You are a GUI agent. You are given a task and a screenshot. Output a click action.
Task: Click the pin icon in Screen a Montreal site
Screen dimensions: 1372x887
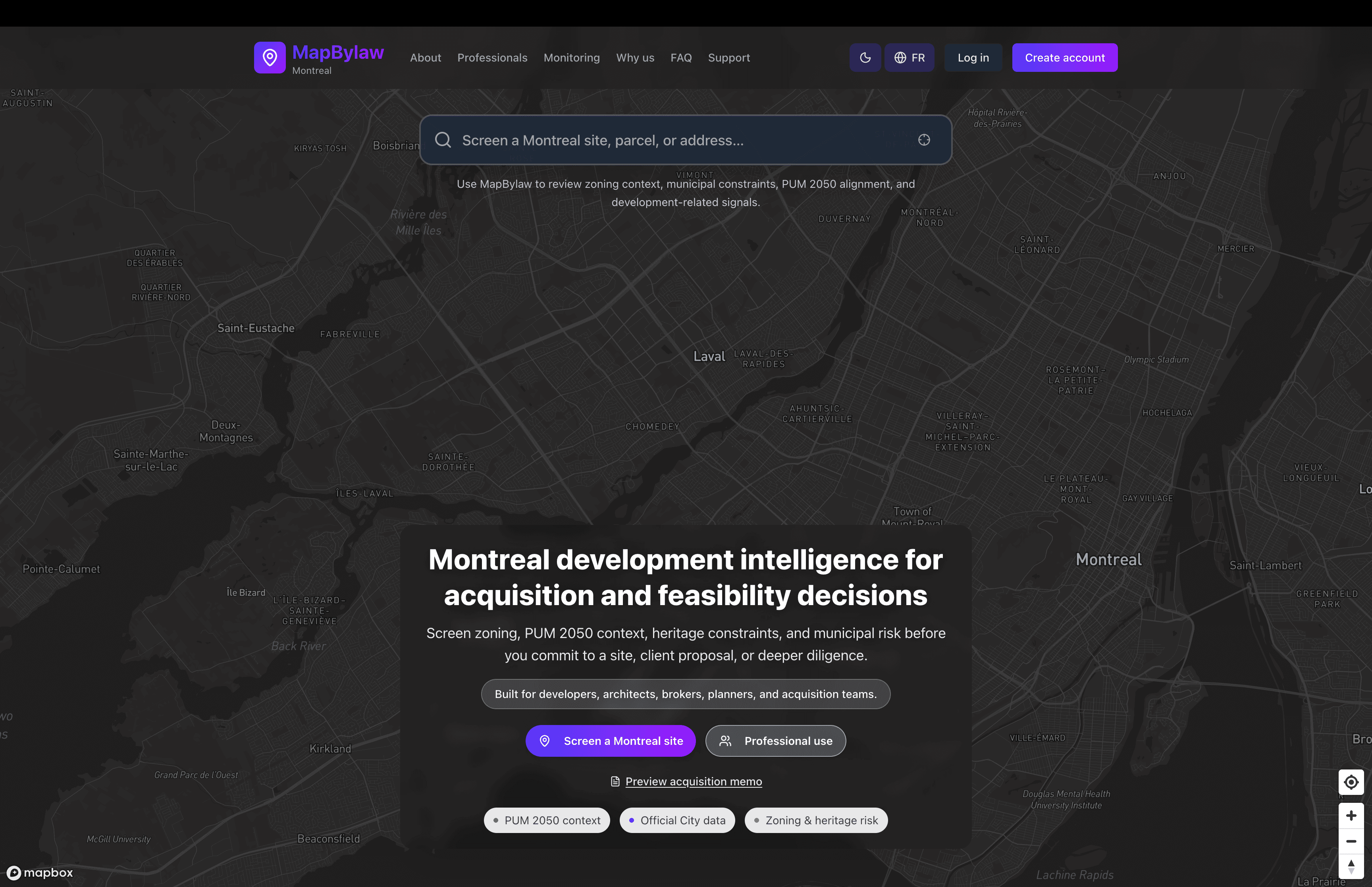544,741
